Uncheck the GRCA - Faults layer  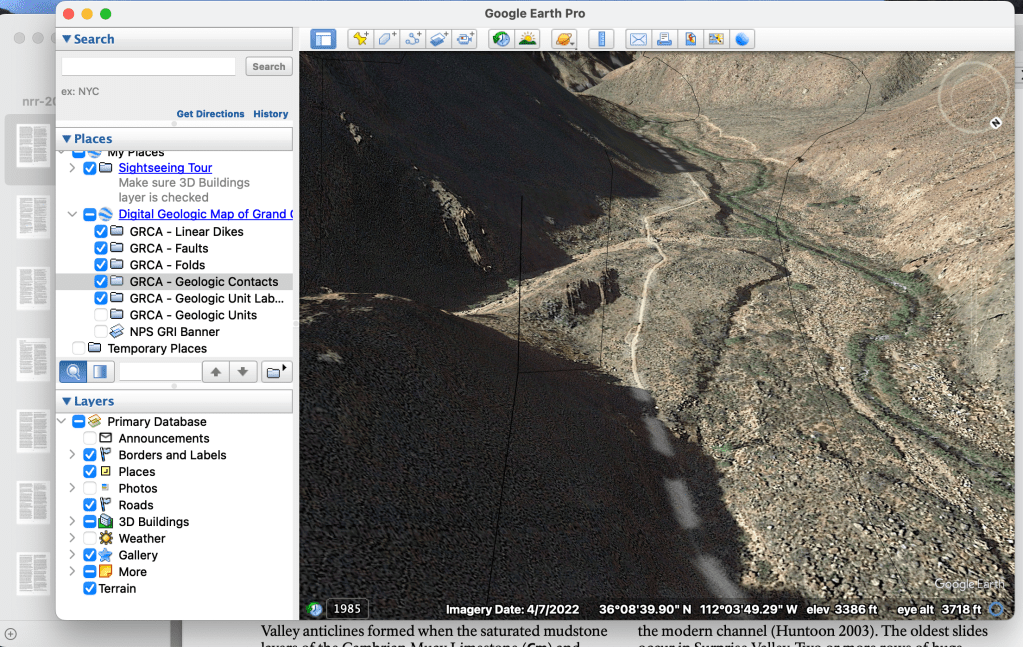(101, 248)
